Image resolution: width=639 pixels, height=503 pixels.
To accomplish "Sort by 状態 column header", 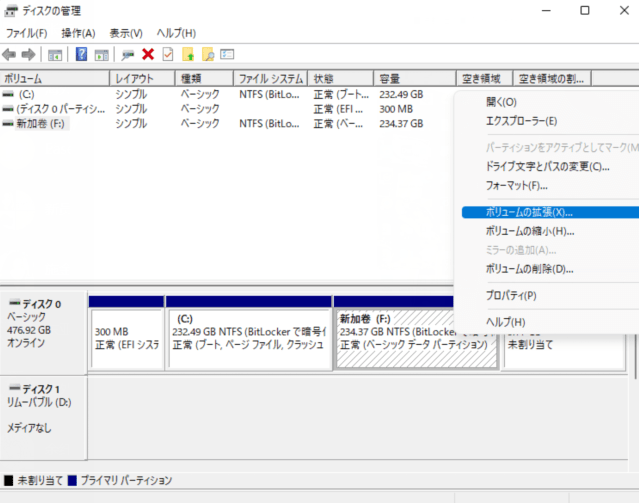I will [341, 78].
